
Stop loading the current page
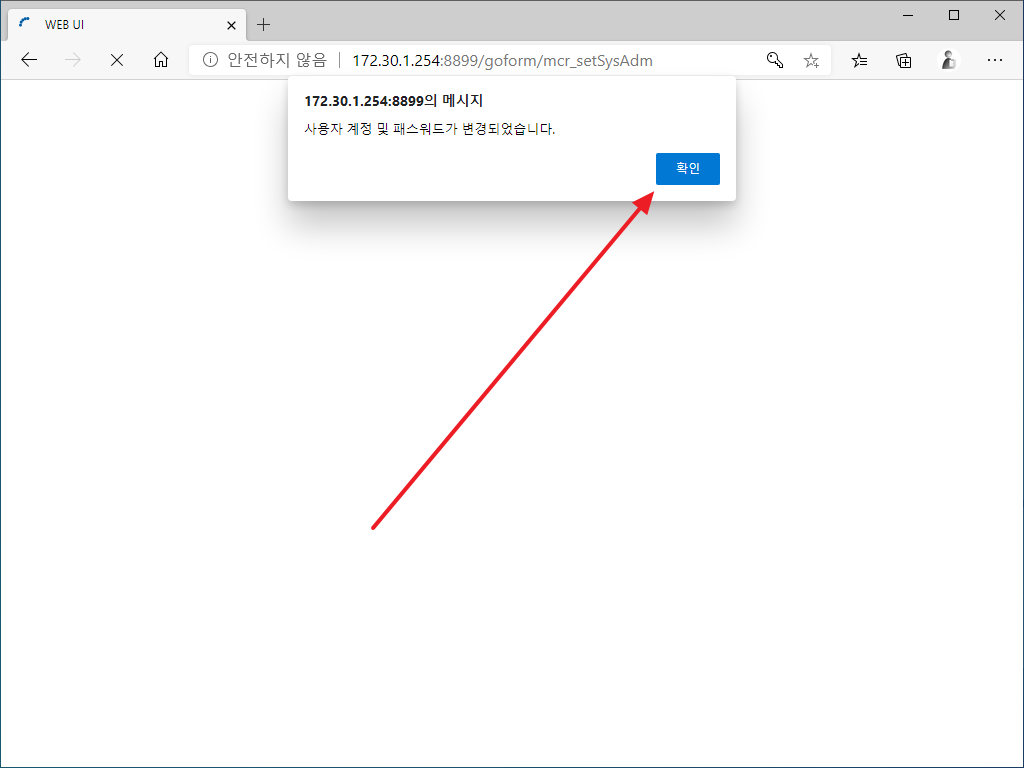[x=117, y=61]
